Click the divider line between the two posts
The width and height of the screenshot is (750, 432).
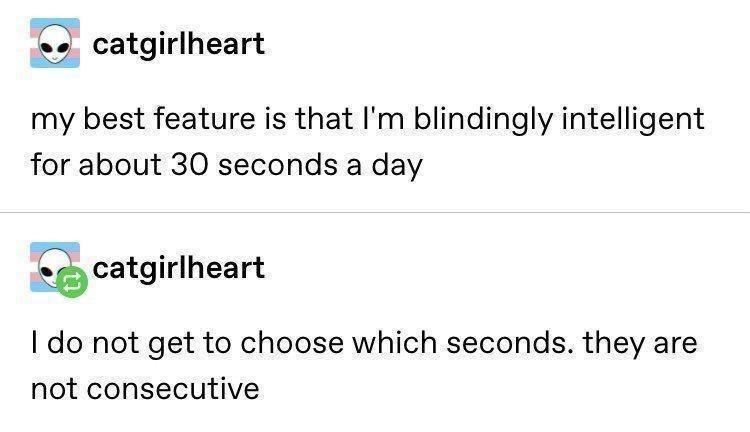[x=375, y=212]
